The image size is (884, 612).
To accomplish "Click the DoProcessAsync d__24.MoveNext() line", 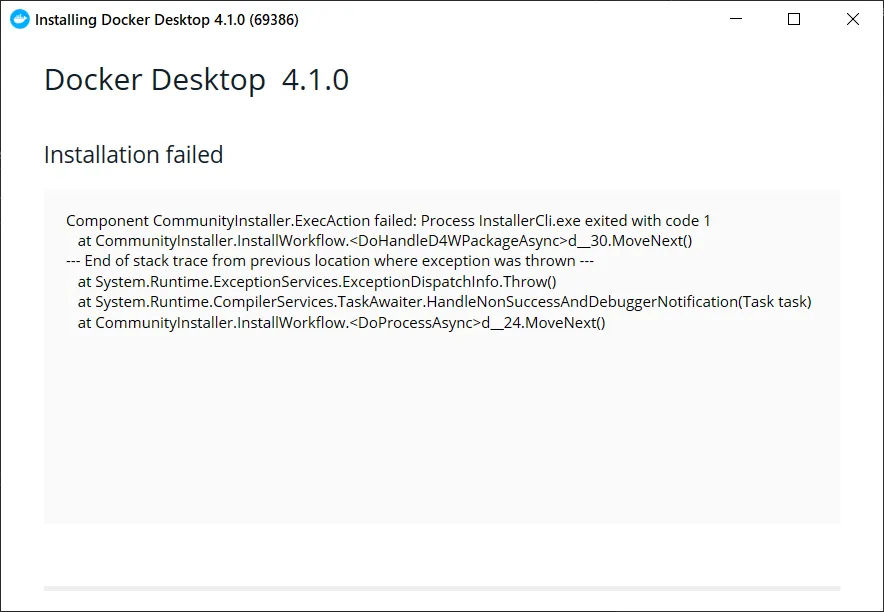I will tap(342, 323).
